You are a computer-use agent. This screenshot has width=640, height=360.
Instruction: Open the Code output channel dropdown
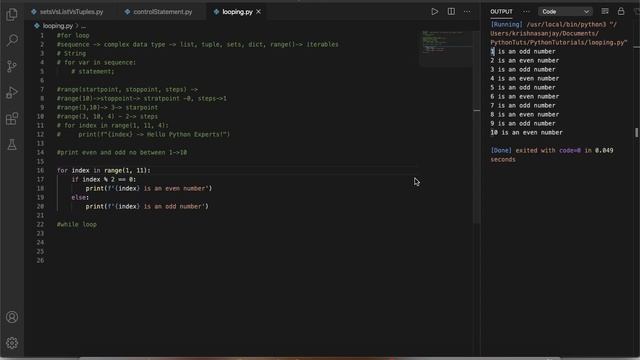click(x=565, y=11)
